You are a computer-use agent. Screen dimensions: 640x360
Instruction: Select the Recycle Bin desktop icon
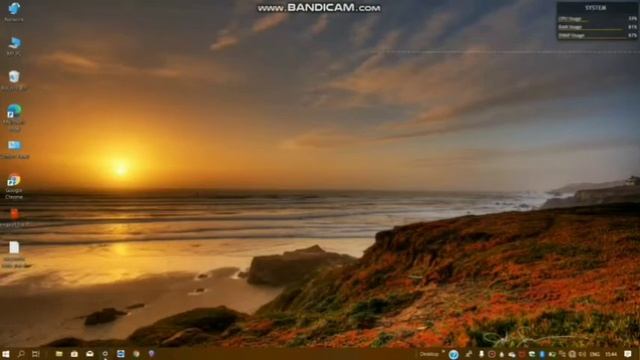(x=14, y=80)
